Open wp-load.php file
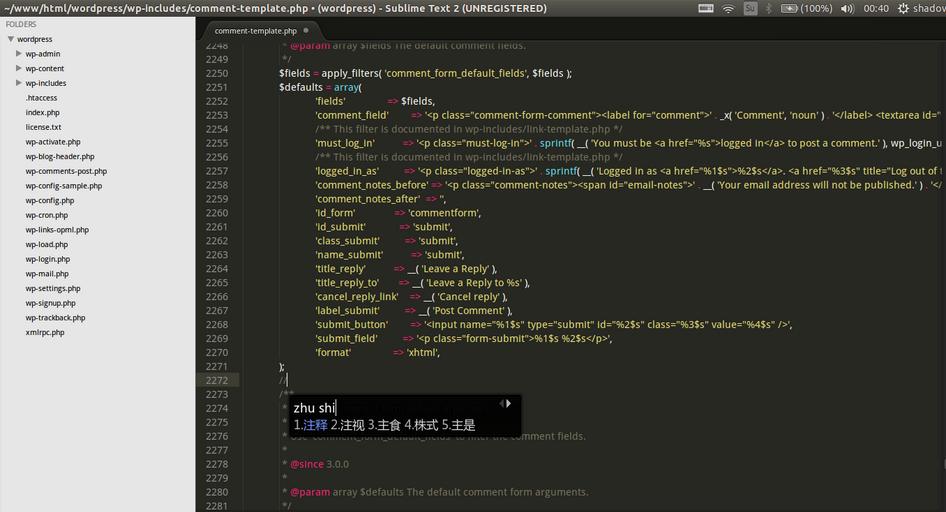Viewport: 946px width, 512px height. pos(46,244)
